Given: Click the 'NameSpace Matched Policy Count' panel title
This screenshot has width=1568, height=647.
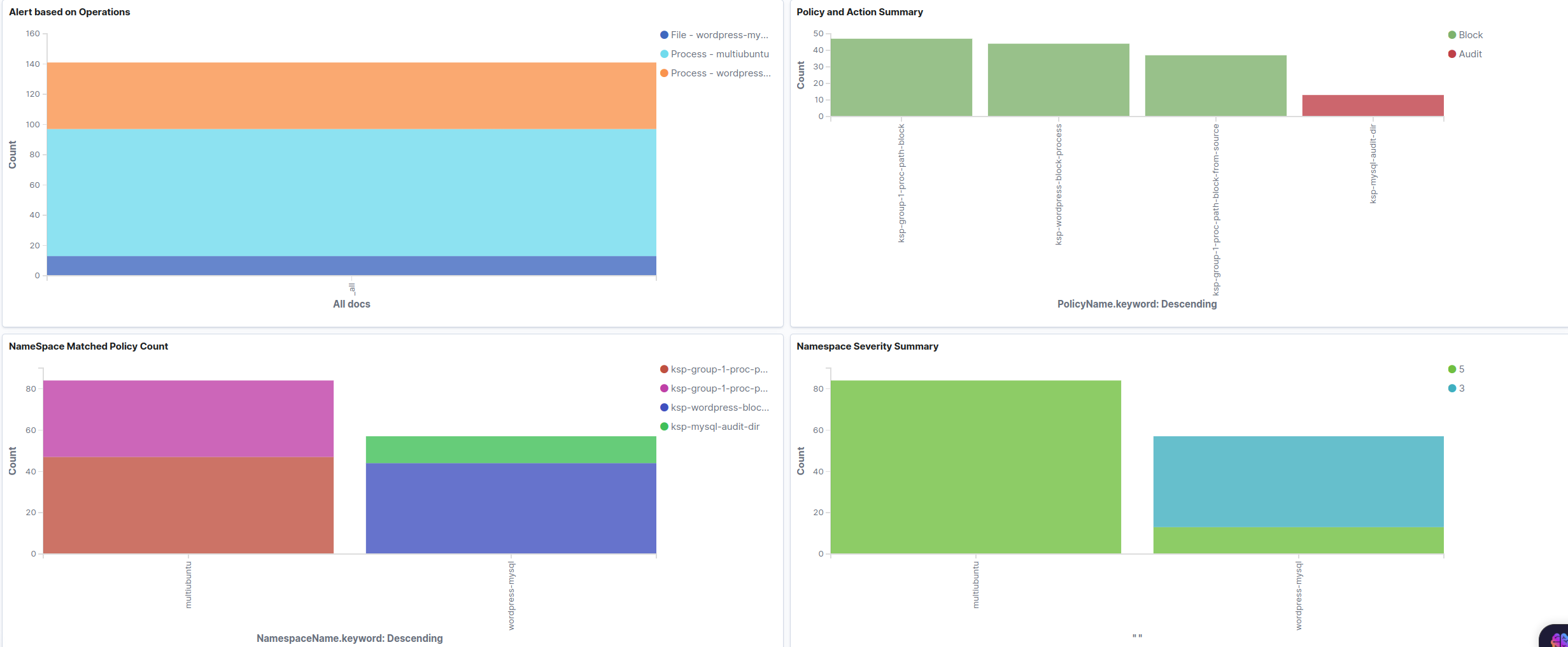Looking at the screenshot, I should (88, 346).
